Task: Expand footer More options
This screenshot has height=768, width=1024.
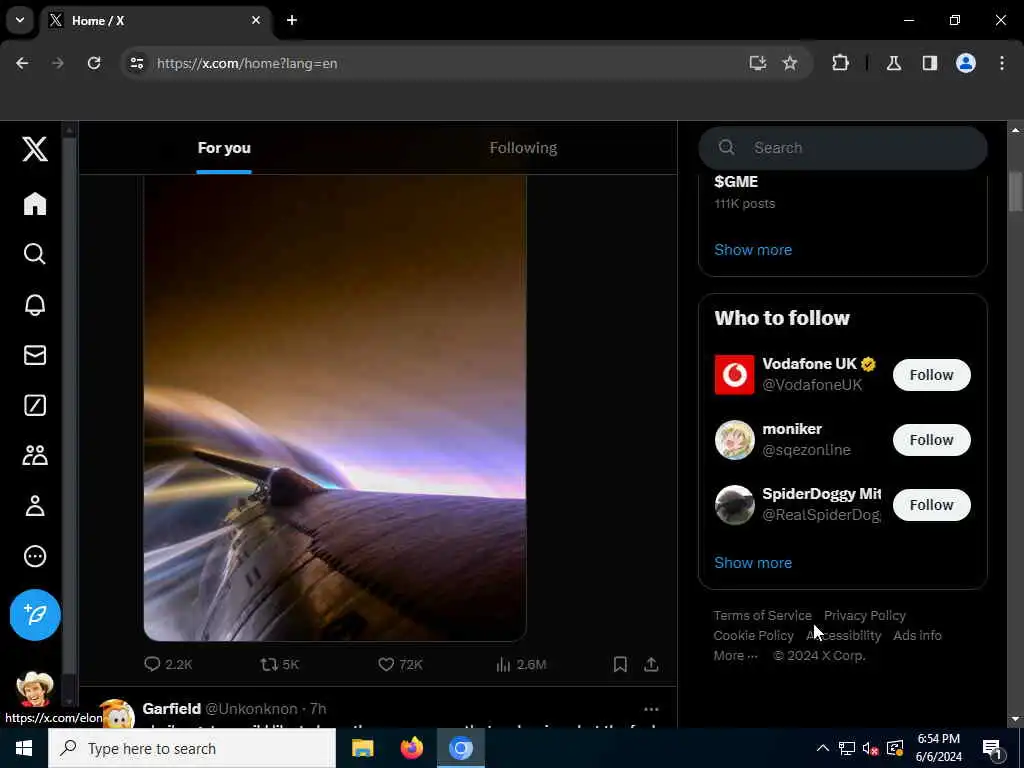Action: pyautogui.click(x=735, y=656)
